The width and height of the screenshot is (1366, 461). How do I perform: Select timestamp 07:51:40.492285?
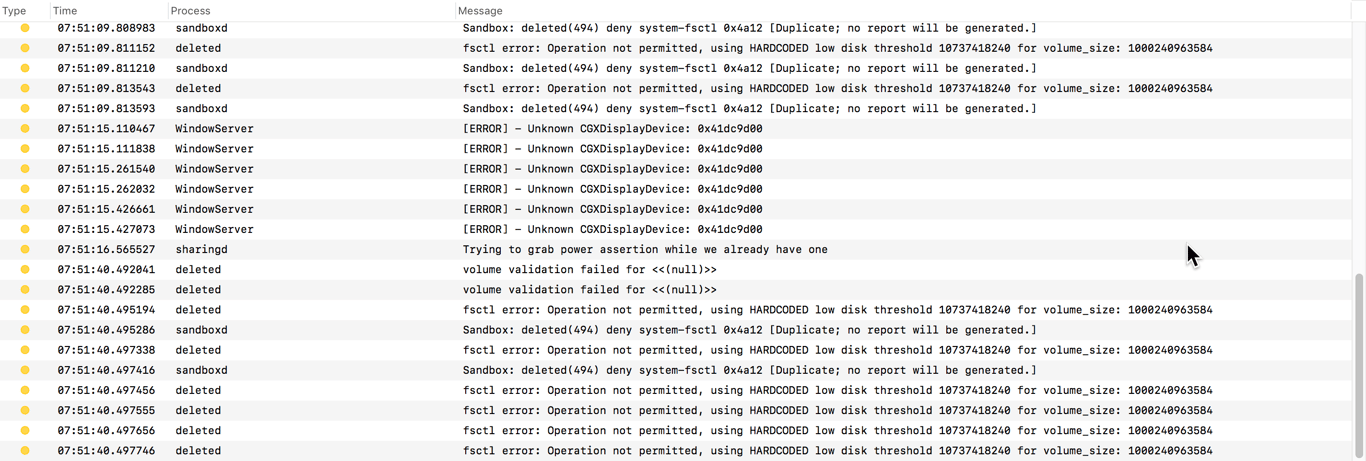pos(106,290)
